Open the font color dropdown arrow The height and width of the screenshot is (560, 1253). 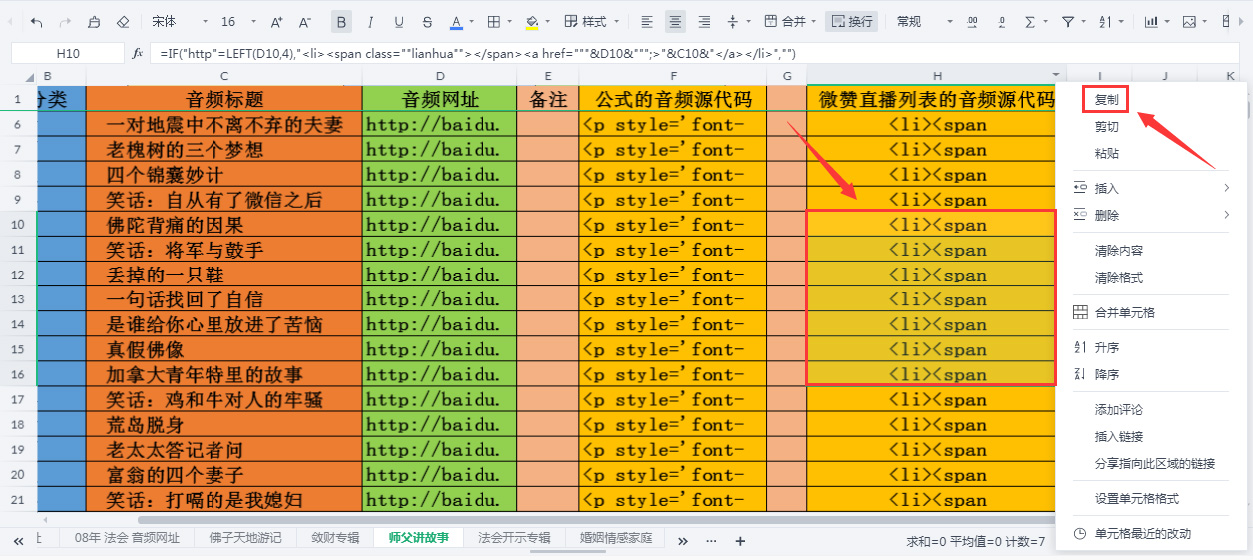[472, 22]
